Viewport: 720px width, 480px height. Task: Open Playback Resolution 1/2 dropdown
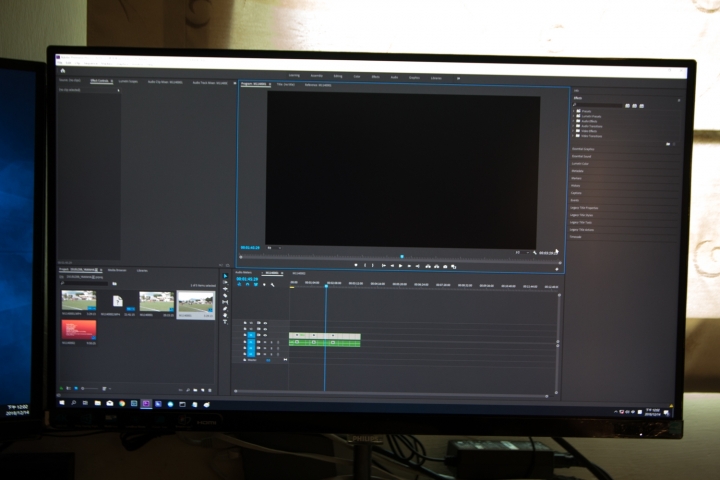pyautogui.click(x=522, y=253)
